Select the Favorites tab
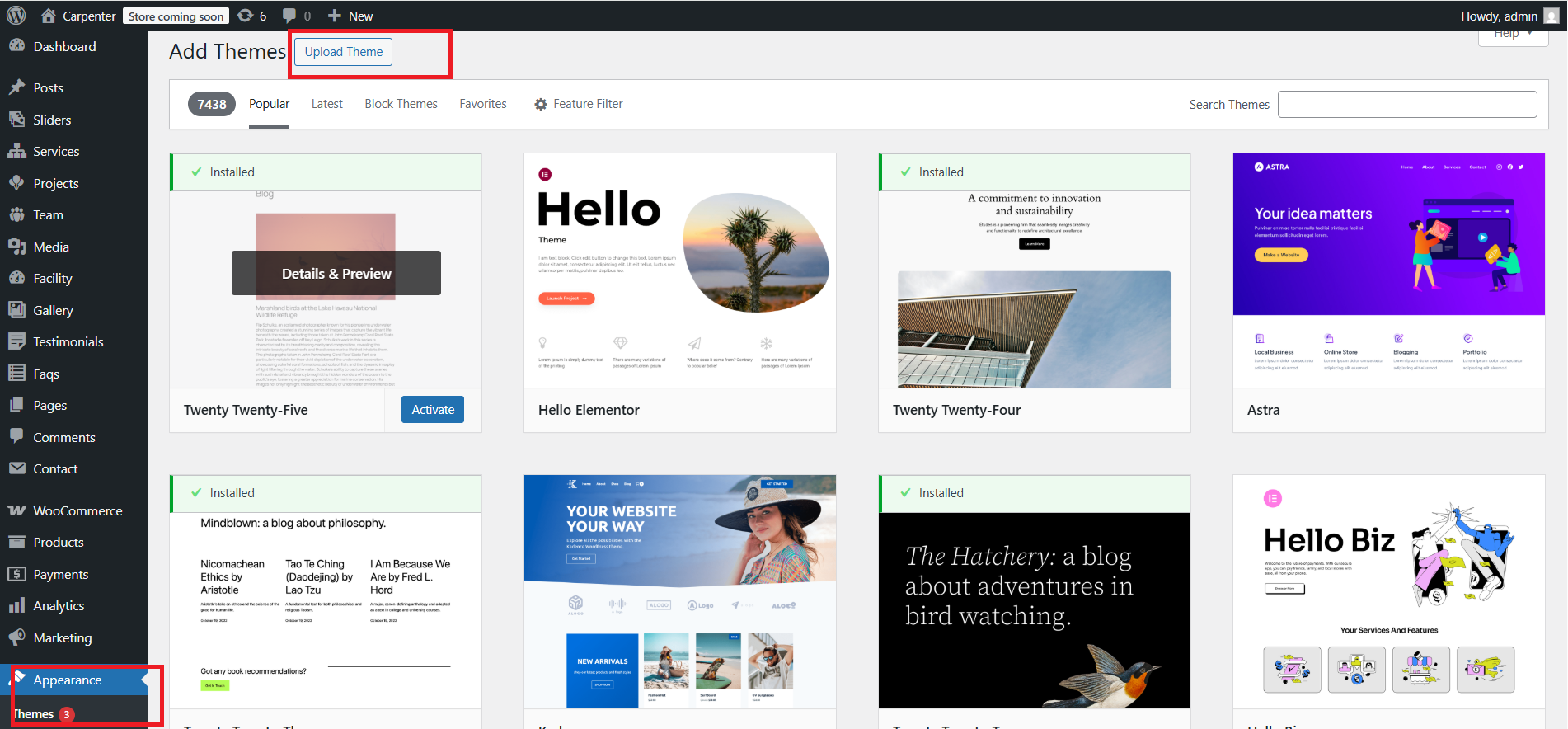The image size is (1568, 729). [x=483, y=104]
